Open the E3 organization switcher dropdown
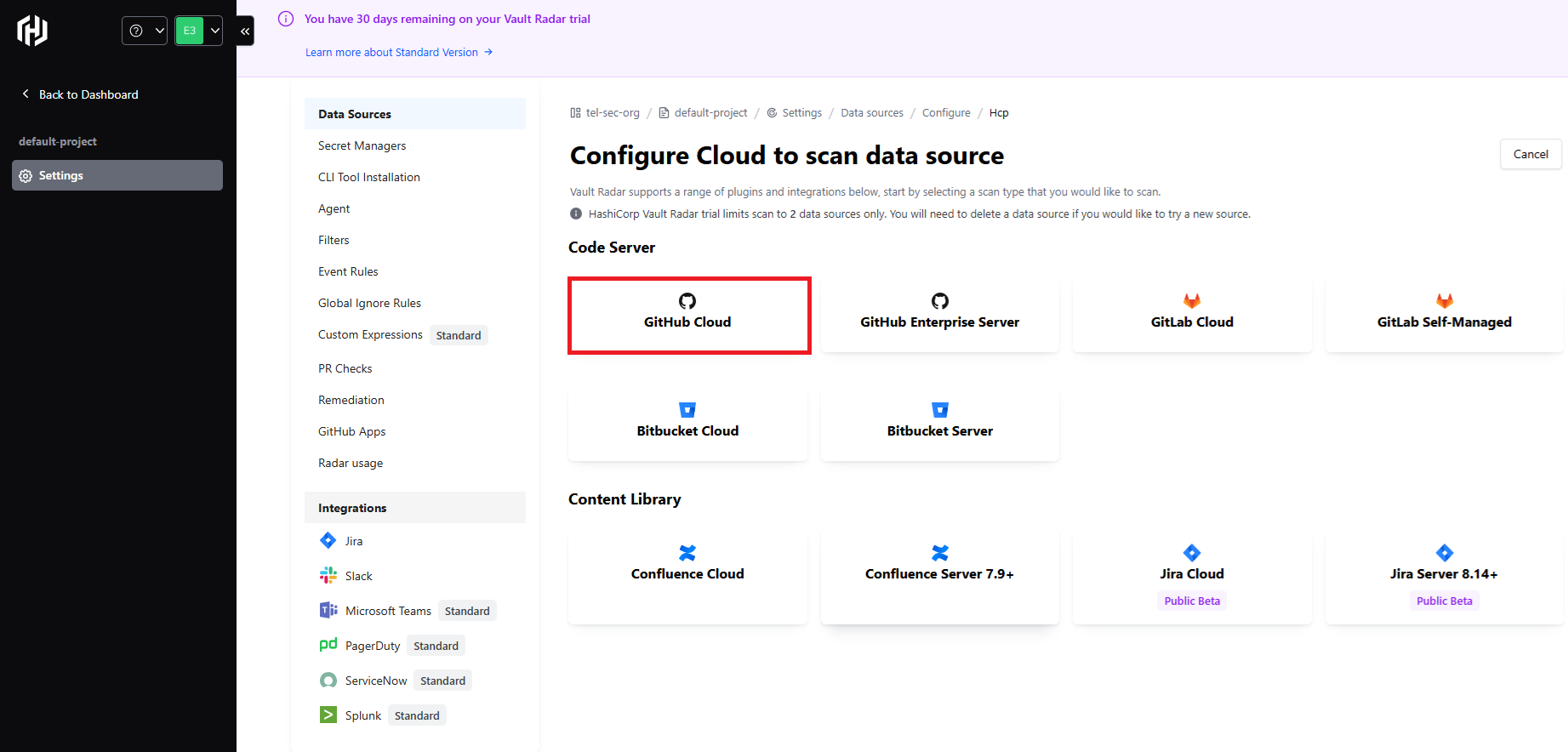This screenshot has height=752, width=1568. pyautogui.click(x=198, y=31)
